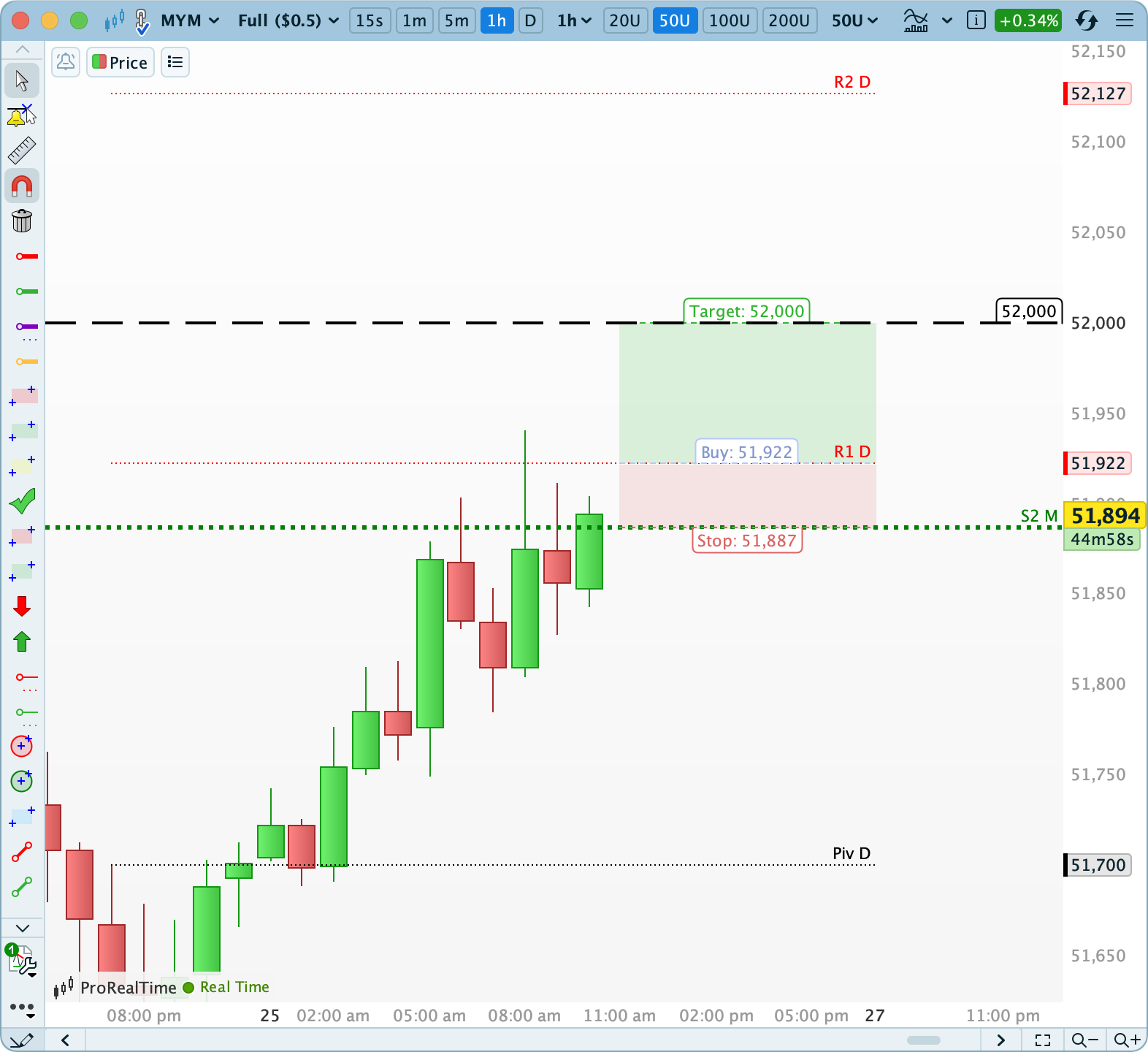Open the hamburger main menu
This screenshot has height=1052, width=1148.
(x=1125, y=20)
